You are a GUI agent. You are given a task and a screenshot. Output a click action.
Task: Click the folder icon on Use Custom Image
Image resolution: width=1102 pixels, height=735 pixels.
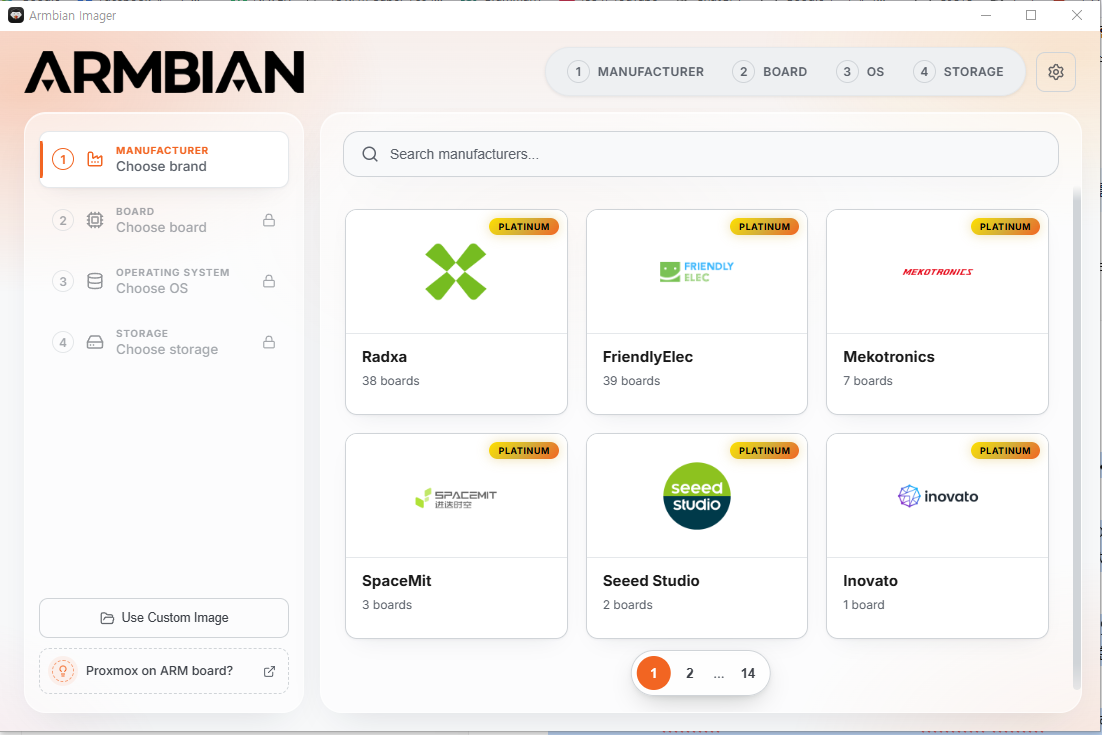[x=107, y=618]
